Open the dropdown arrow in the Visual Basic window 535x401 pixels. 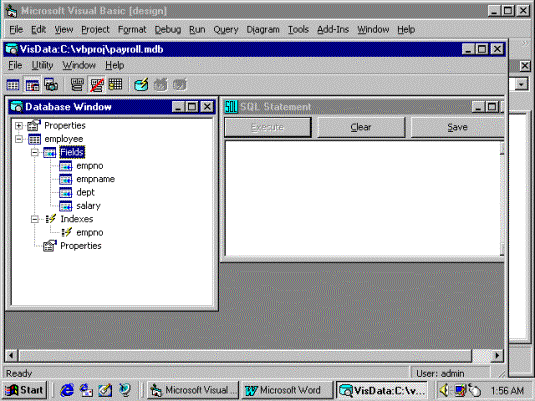point(521,84)
